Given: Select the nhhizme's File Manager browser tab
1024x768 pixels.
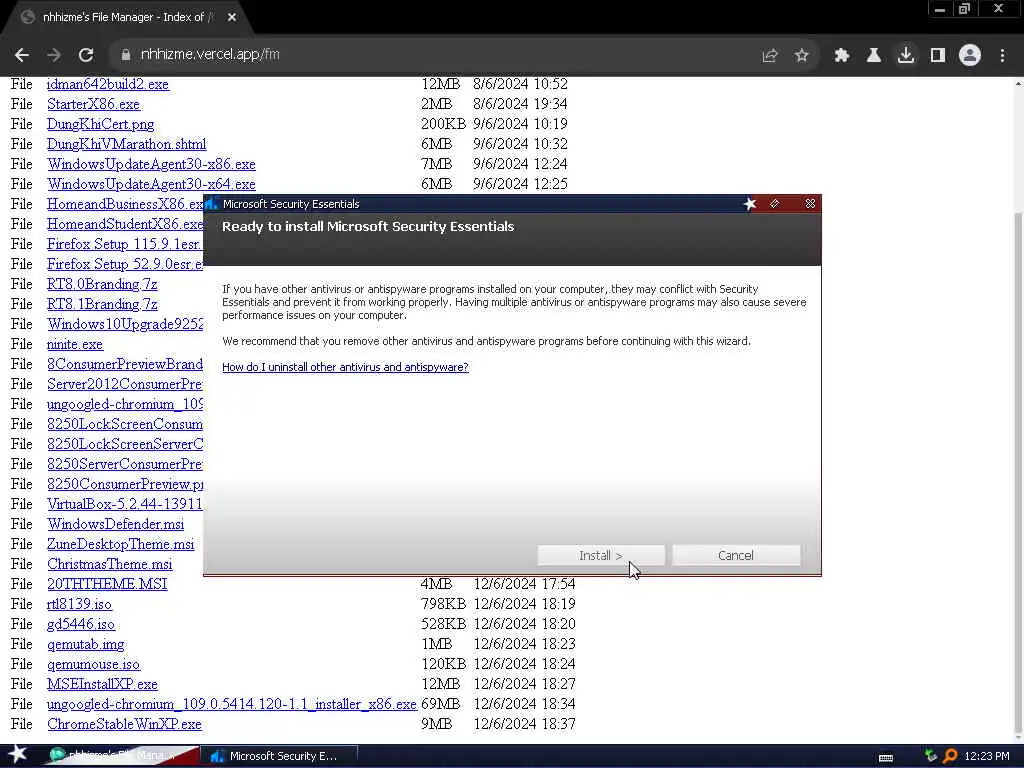Looking at the screenshot, I should tap(127, 17).
